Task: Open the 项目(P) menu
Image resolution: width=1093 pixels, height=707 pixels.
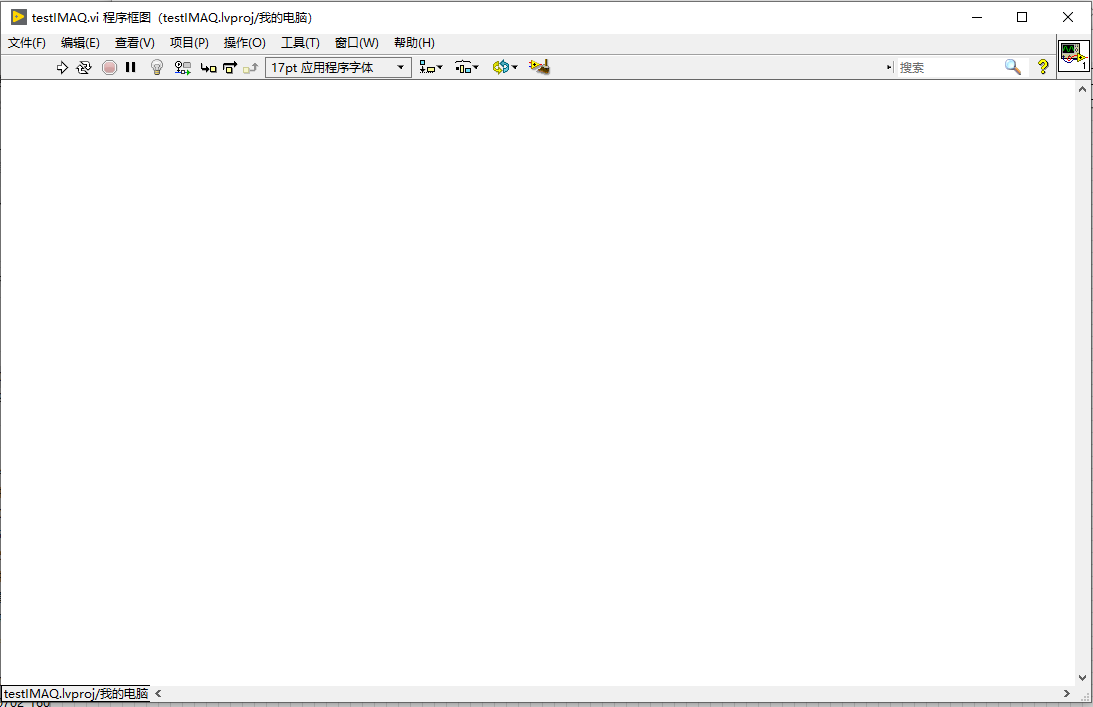Action: (189, 43)
